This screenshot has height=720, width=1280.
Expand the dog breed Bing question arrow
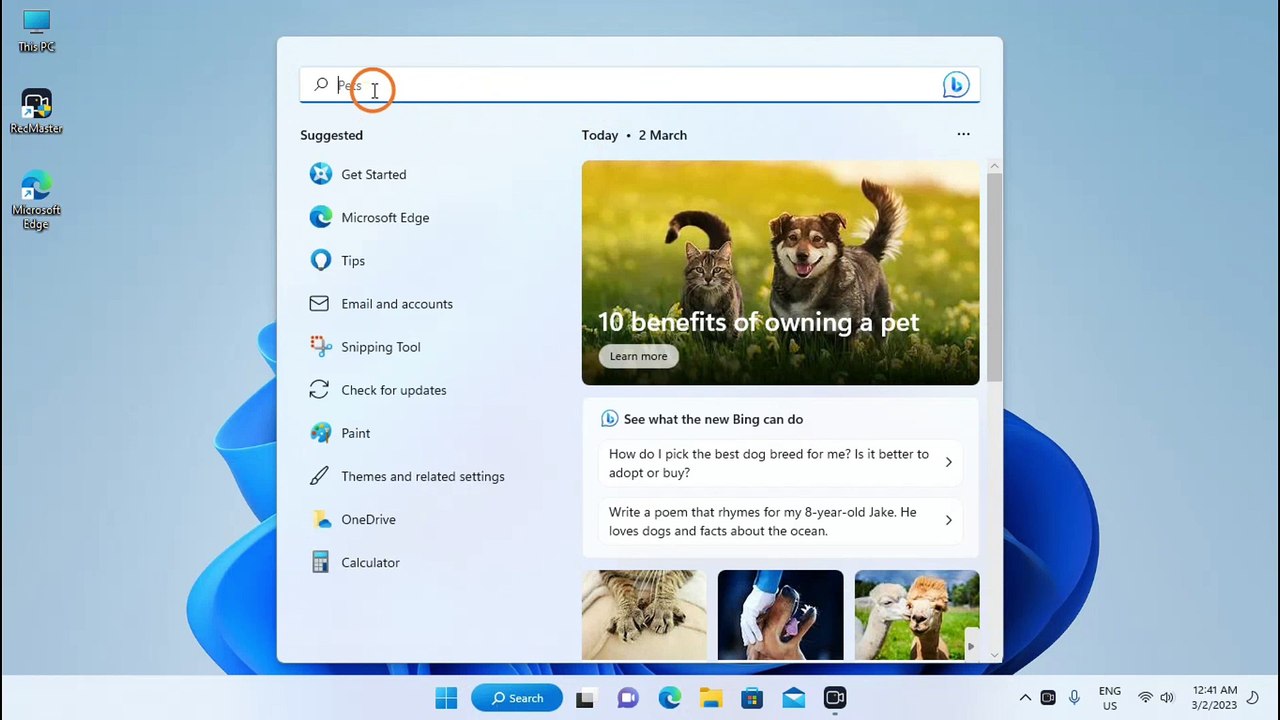point(948,463)
